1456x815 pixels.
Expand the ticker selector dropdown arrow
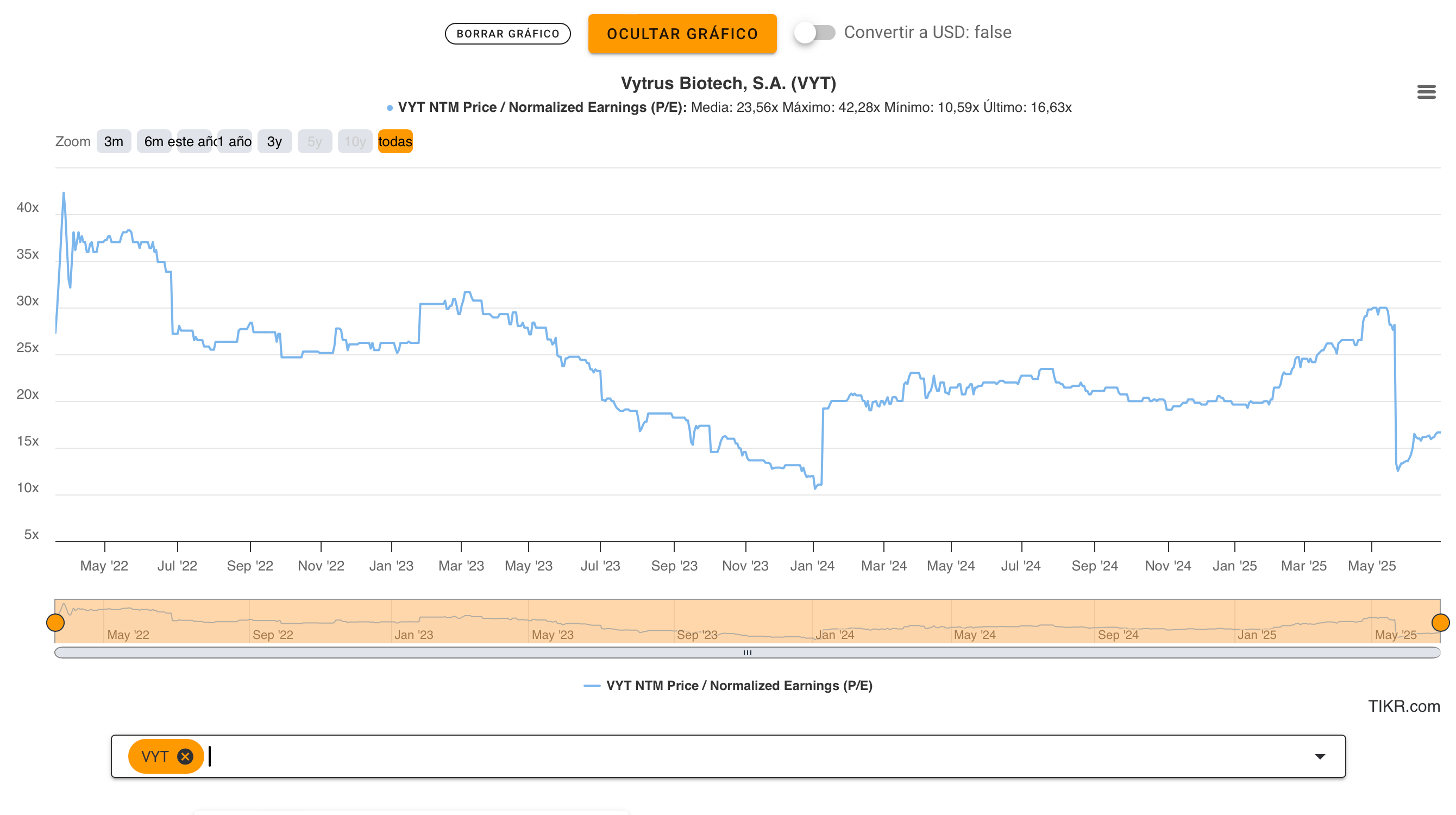[1319, 756]
